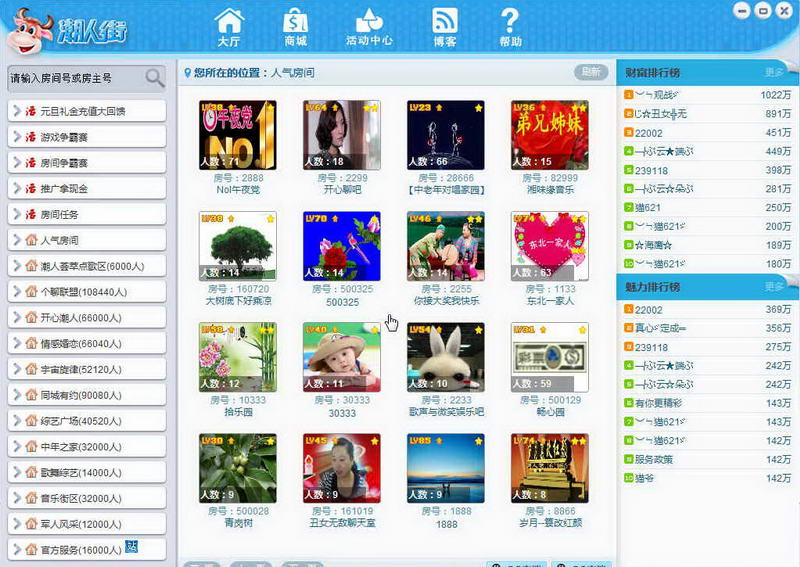Expand 潮人荟萃点歌区(6000人) category
800x567 pixels.
(x=87, y=266)
